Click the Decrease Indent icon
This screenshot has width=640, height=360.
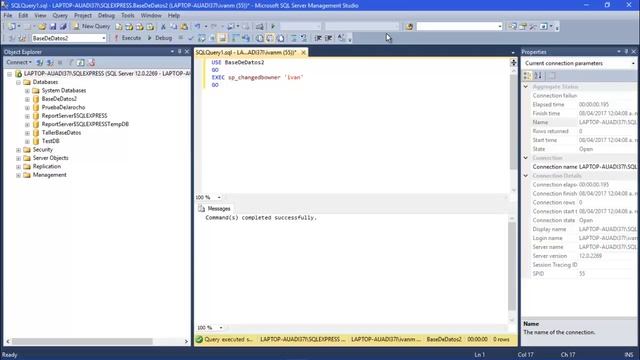(318, 38)
